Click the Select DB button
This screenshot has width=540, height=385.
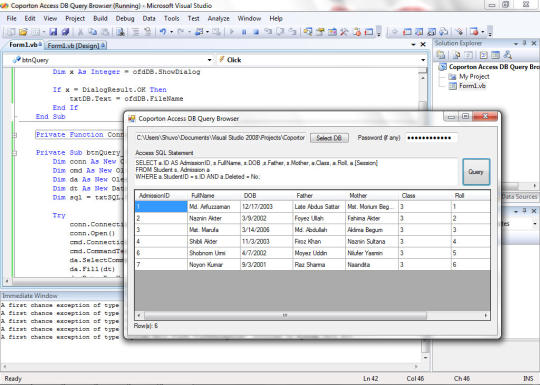(x=329, y=138)
